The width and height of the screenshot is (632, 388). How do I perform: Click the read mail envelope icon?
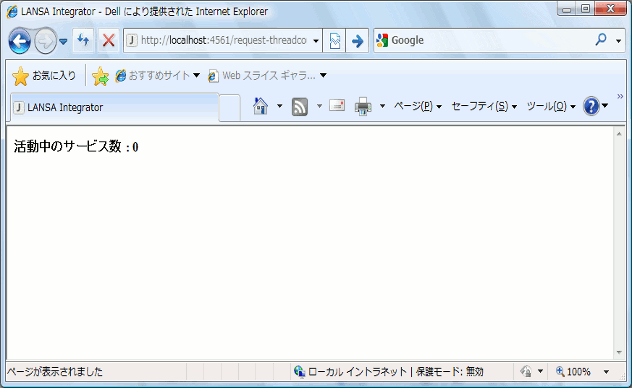click(337, 106)
